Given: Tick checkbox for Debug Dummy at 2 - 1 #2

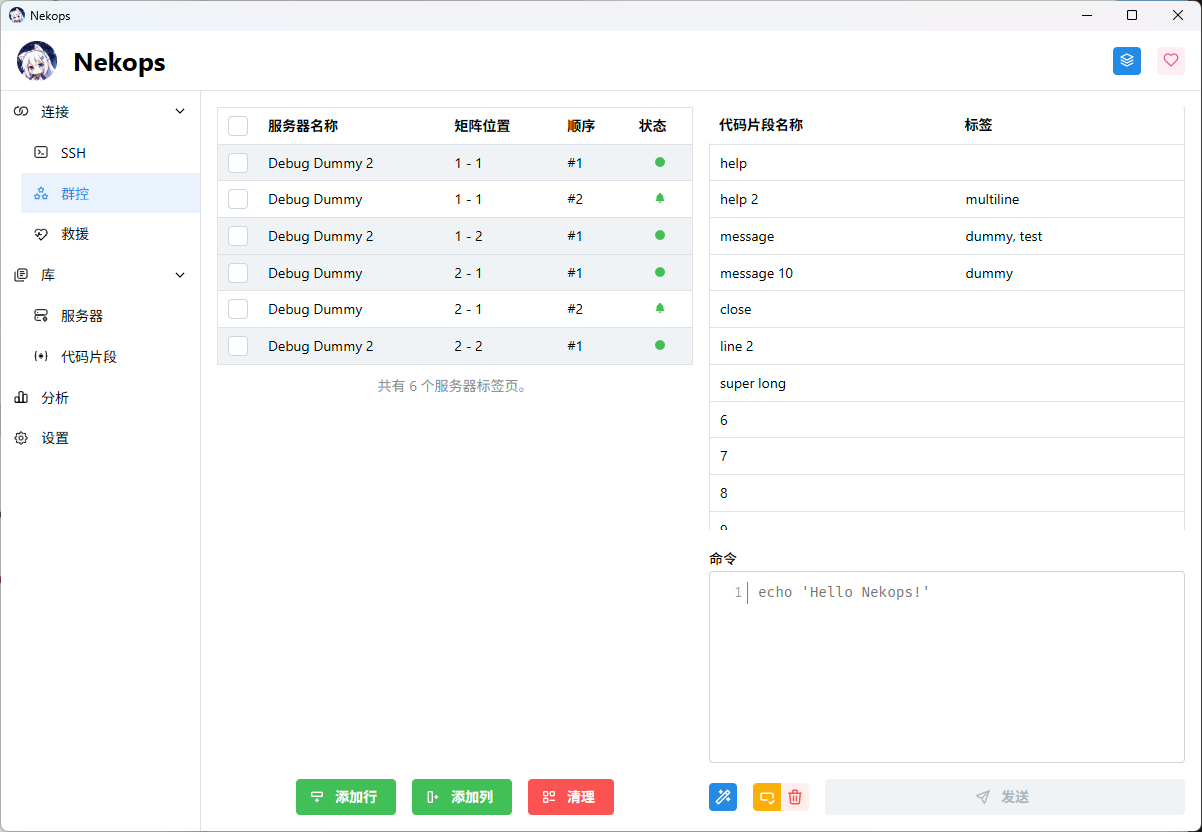Looking at the screenshot, I should click(238, 309).
